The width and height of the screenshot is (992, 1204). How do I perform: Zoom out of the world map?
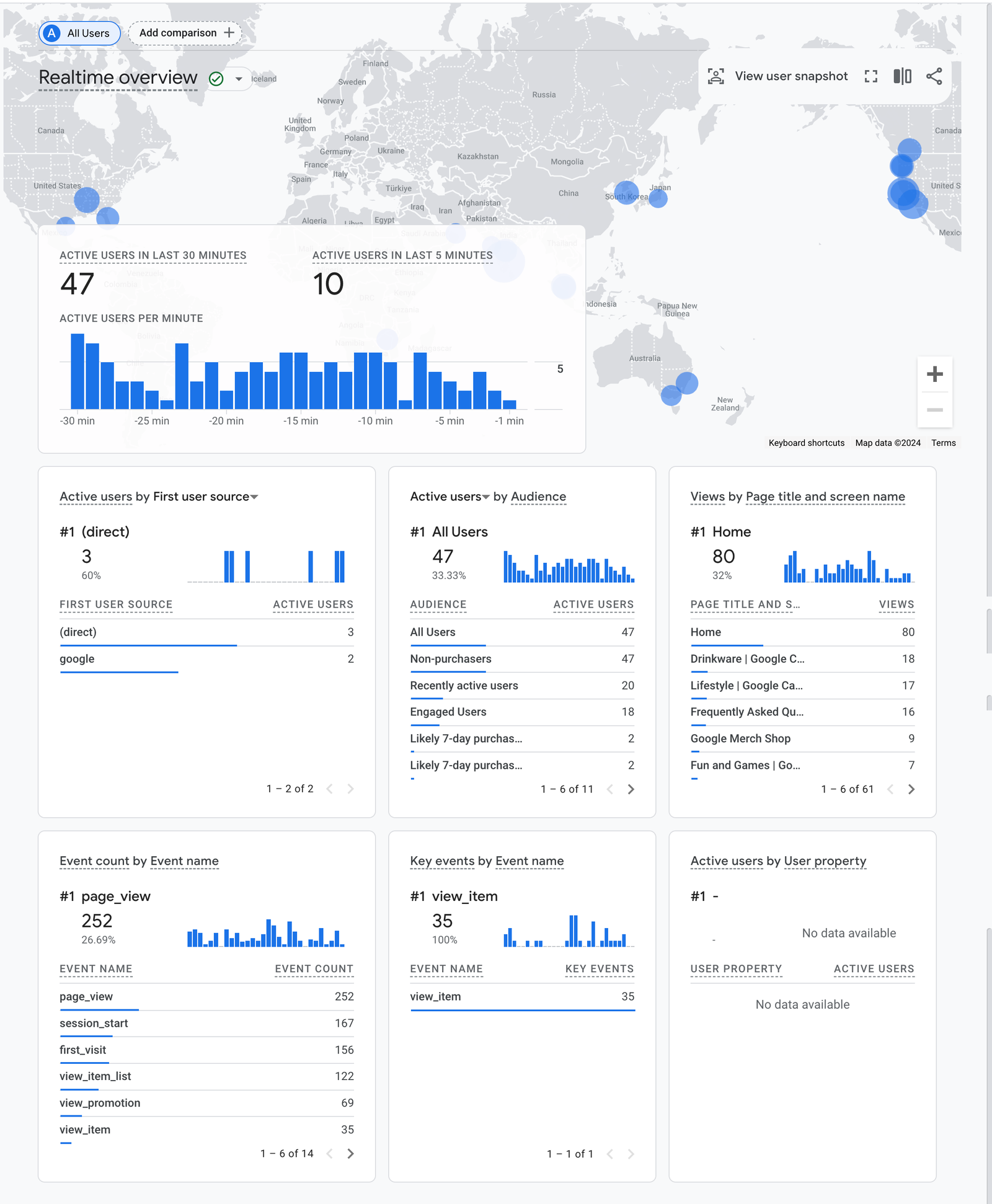[934, 409]
